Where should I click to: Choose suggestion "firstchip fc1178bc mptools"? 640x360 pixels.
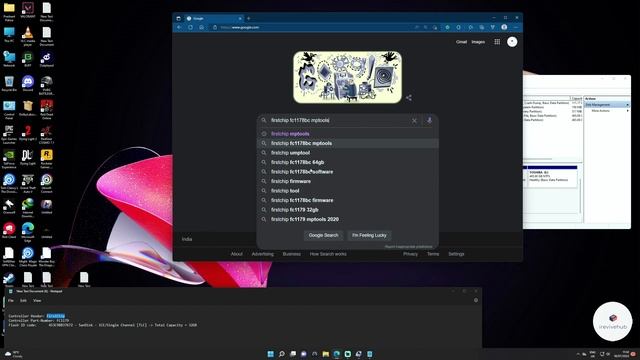tap(347, 143)
